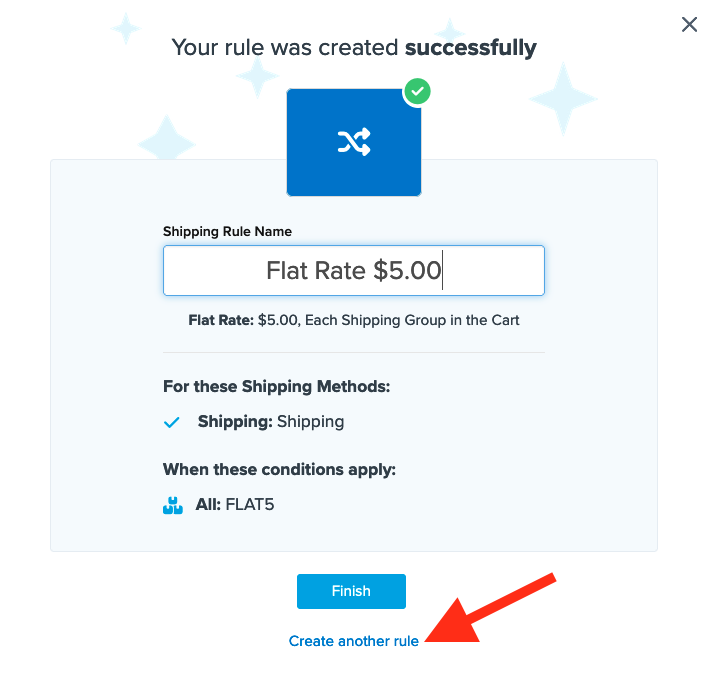Click the Flat Rate $5.00 summary line
This screenshot has height=691, width=704.
point(353,321)
